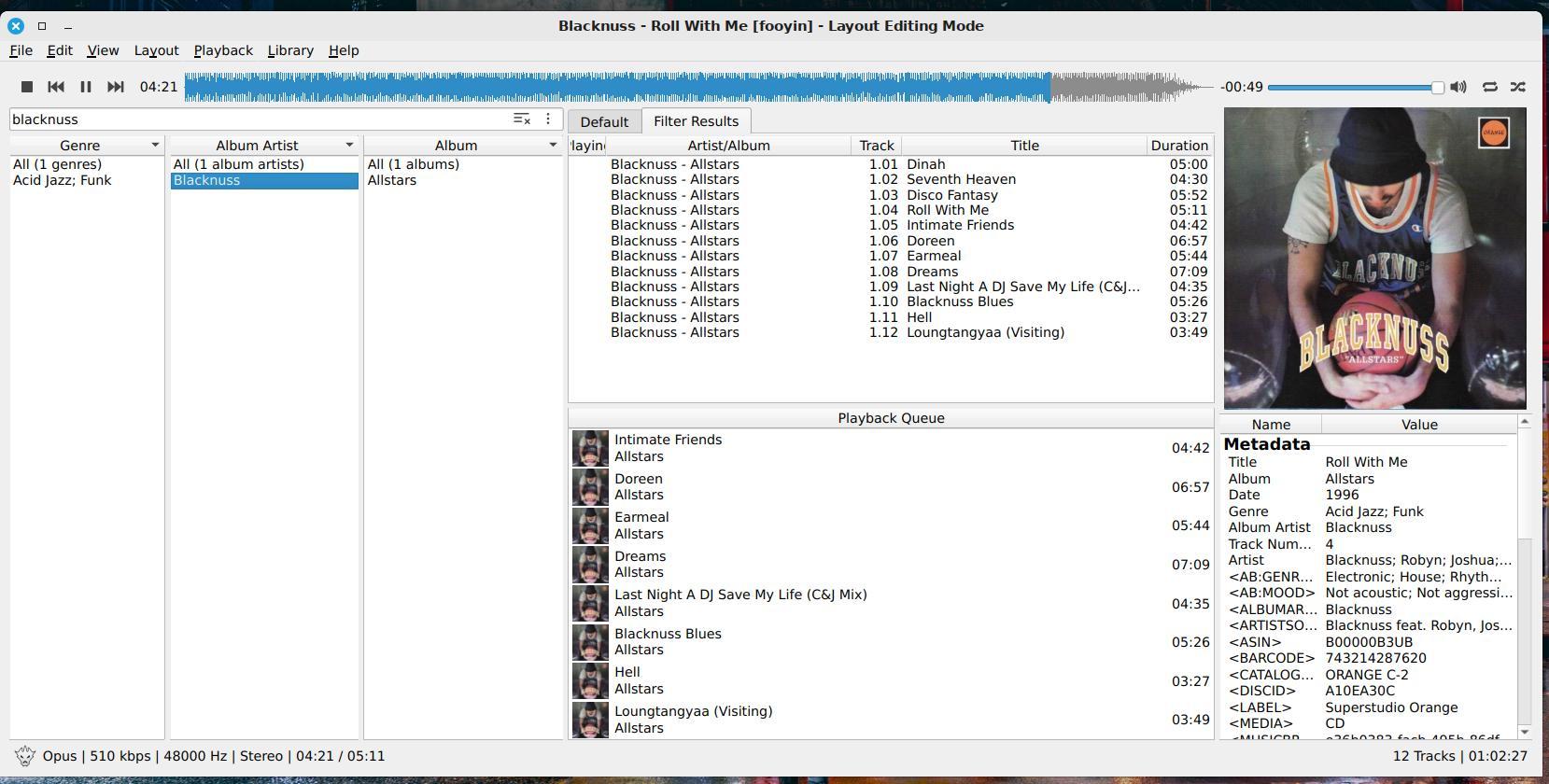The image size is (1549, 784).
Task: Maximize the fooyin window
Action: [42, 26]
